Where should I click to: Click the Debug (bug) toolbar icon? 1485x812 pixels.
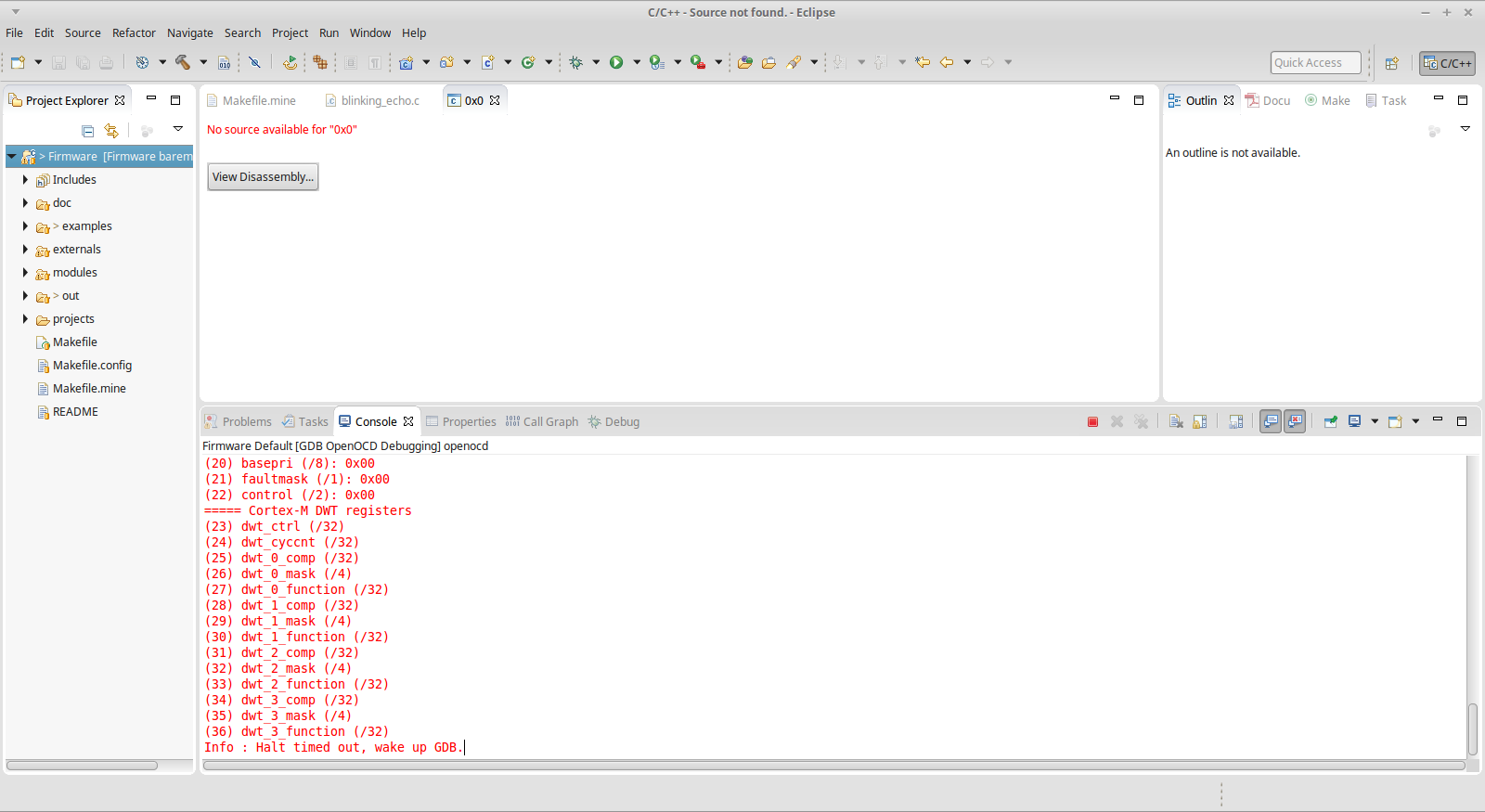click(x=575, y=62)
